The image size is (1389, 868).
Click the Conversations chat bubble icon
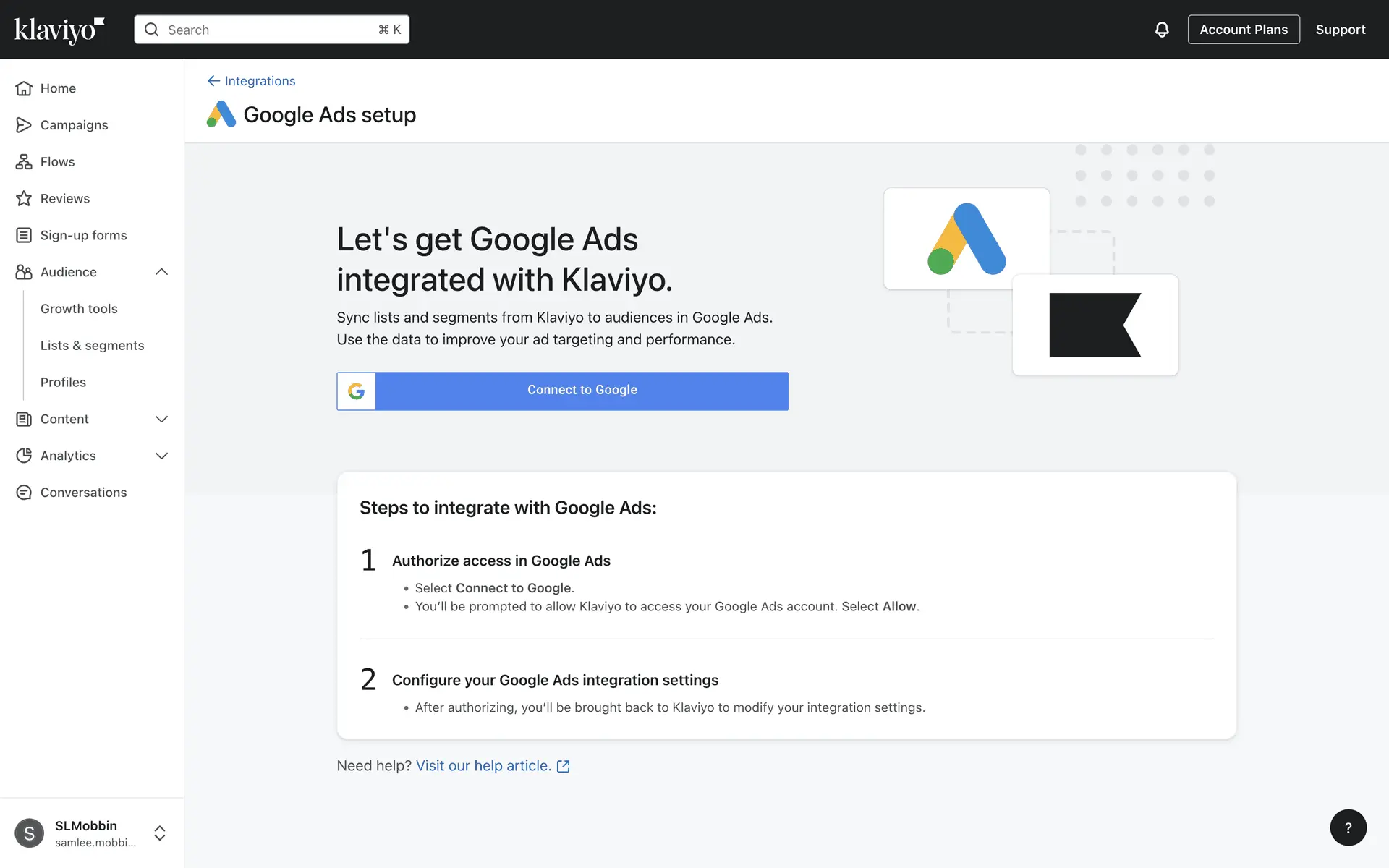[24, 493]
